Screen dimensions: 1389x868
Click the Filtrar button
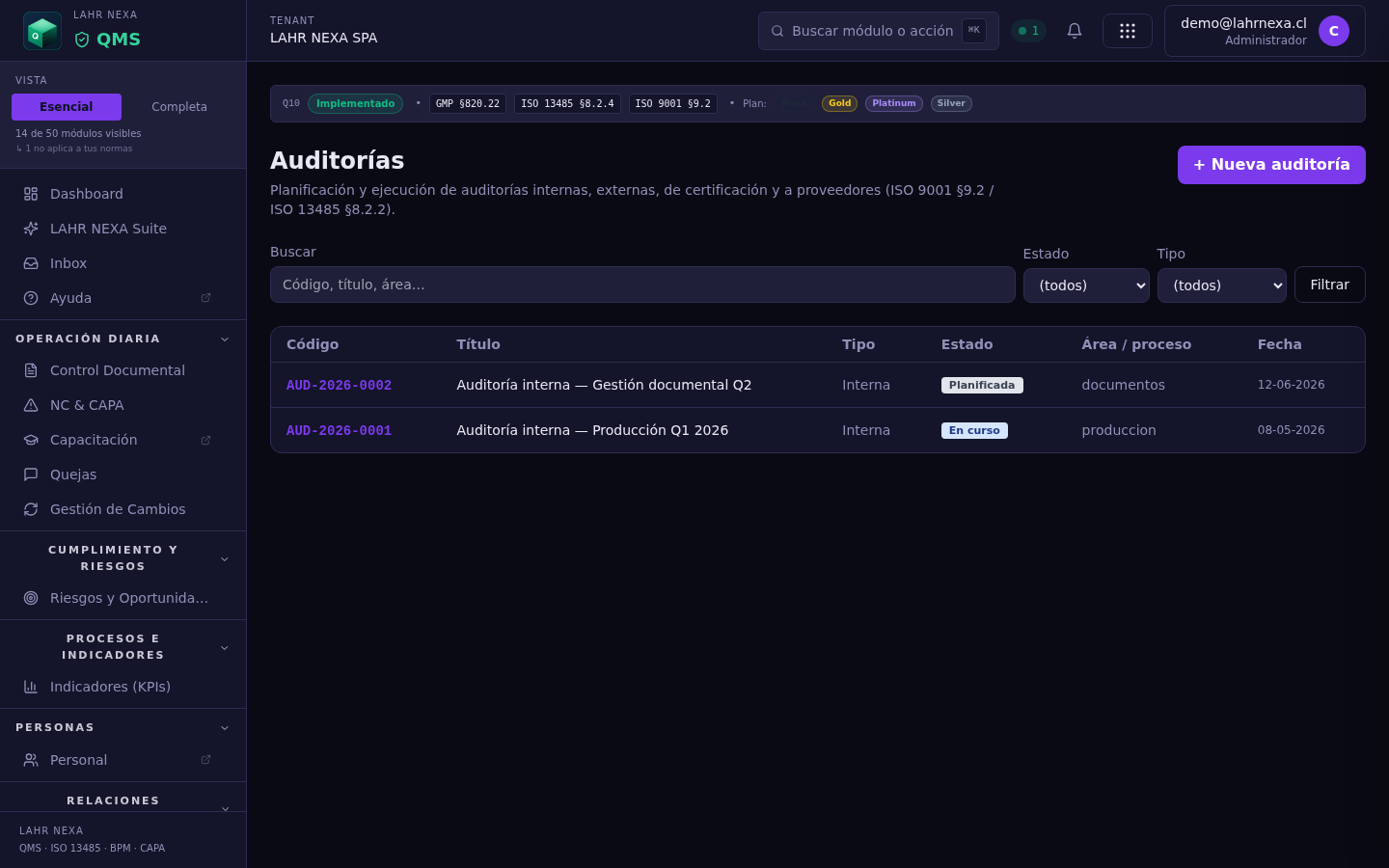point(1329,285)
